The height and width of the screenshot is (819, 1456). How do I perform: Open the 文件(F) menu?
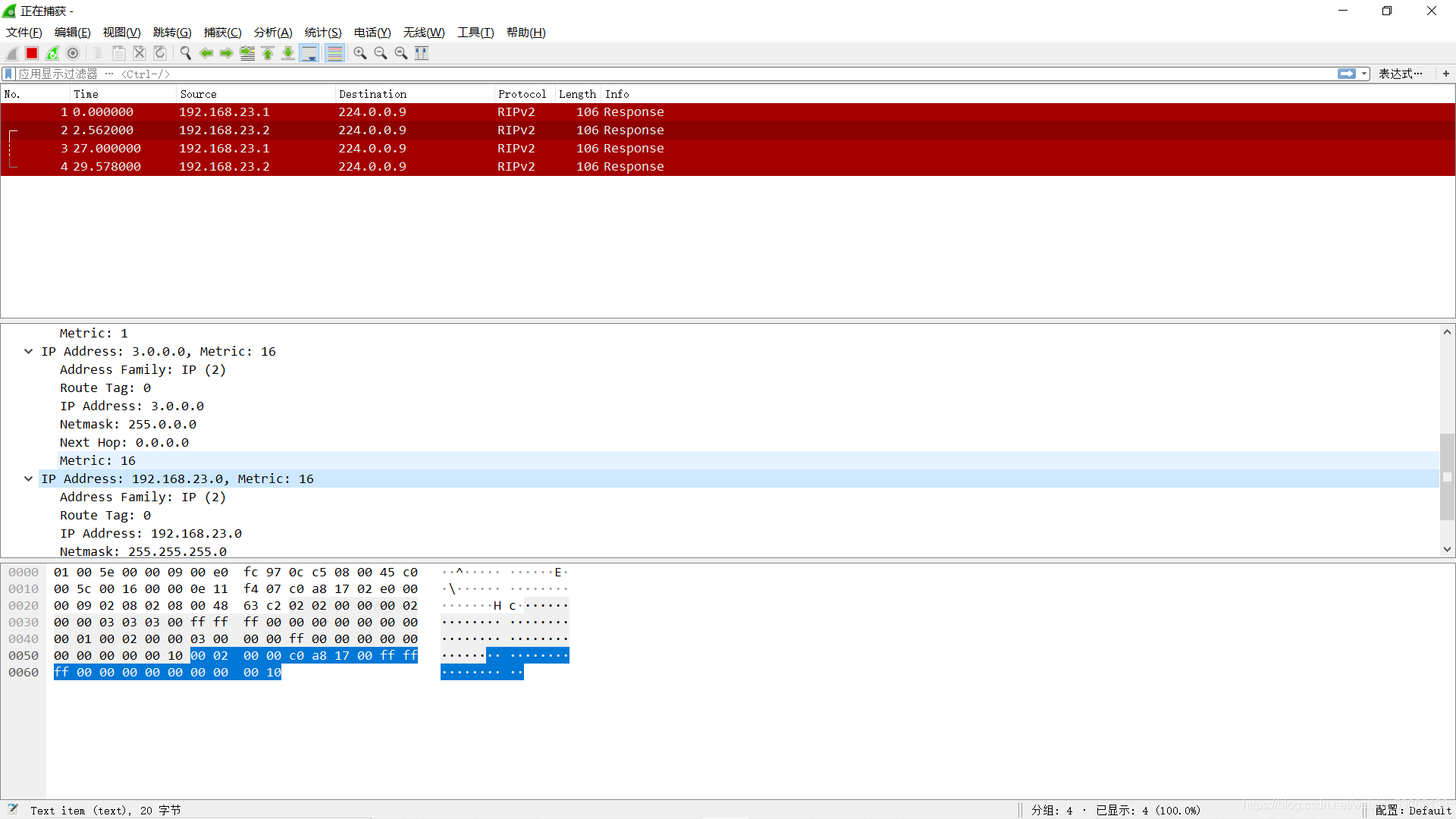[24, 33]
